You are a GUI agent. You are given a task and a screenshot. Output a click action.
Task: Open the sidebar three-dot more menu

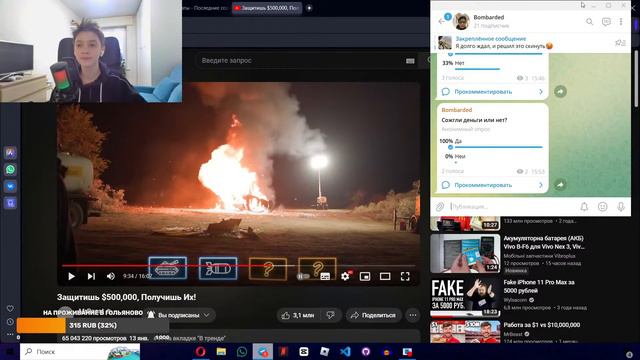pyautogui.click(x=10, y=334)
